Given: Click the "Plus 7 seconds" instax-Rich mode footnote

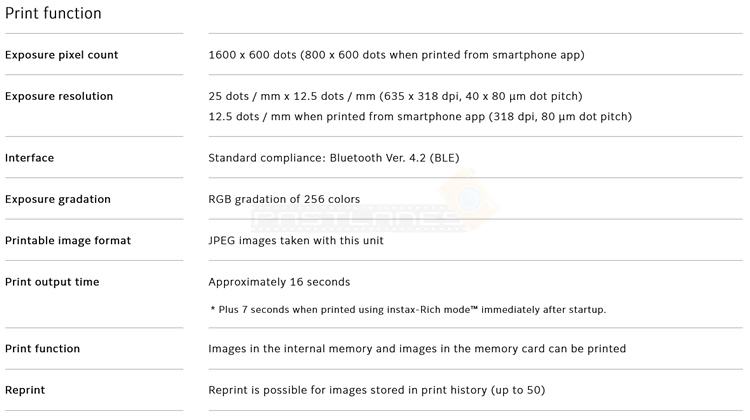Looking at the screenshot, I should (408, 310).
